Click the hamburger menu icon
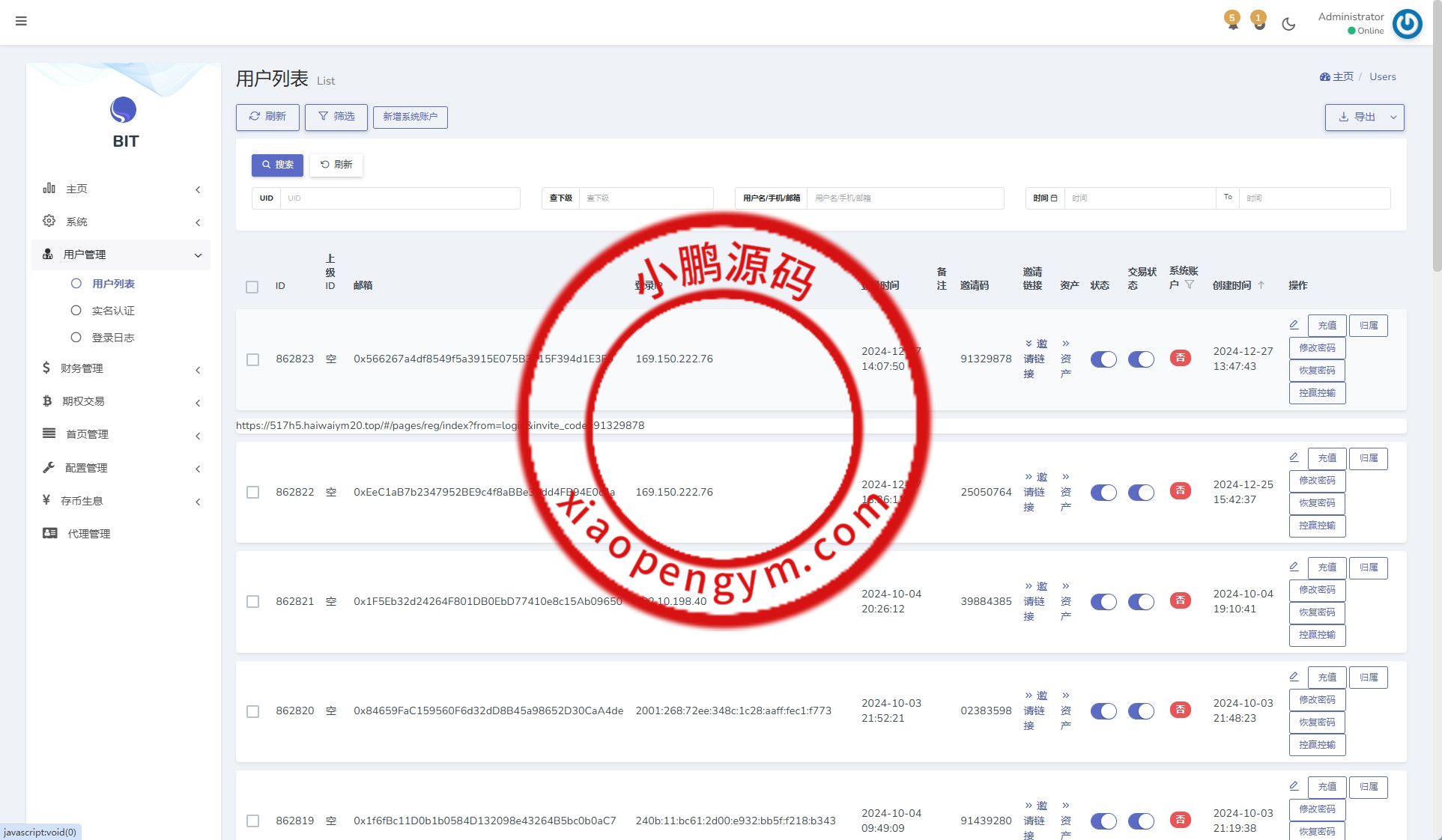This screenshot has height=840, width=1442. click(21, 21)
